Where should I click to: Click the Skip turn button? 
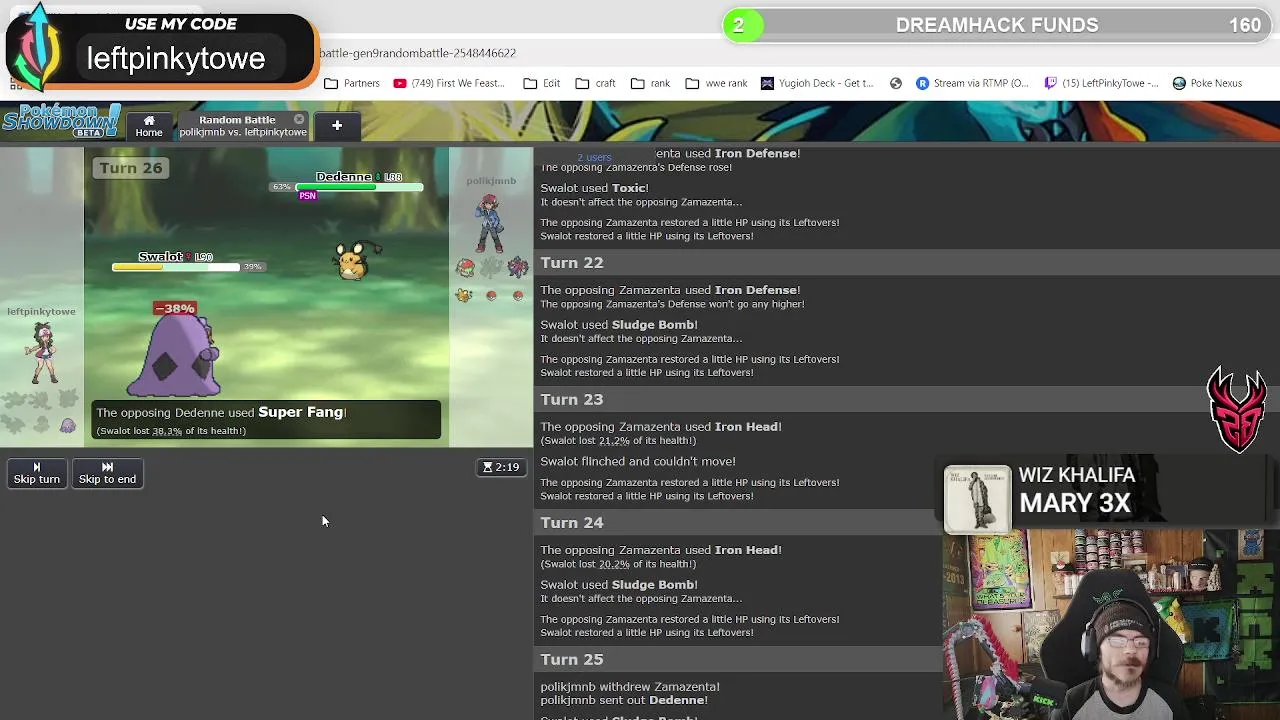(37, 473)
